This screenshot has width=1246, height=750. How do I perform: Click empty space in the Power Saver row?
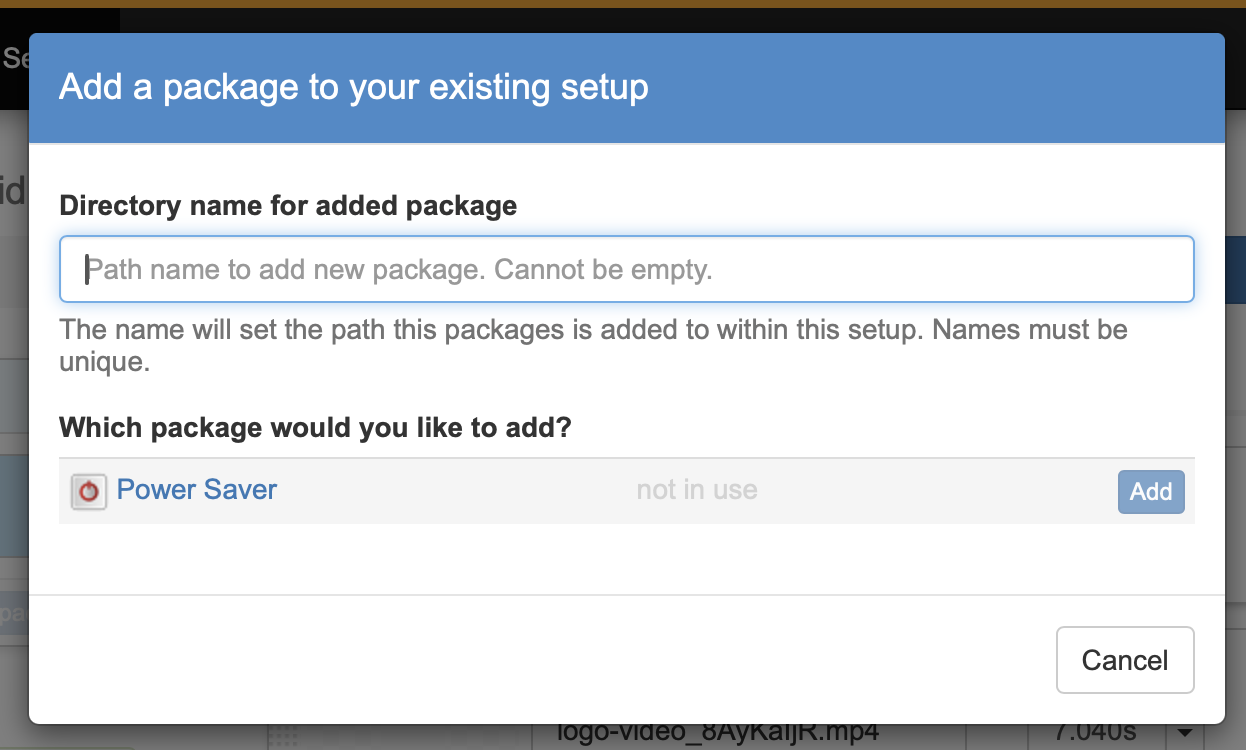coord(900,491)
